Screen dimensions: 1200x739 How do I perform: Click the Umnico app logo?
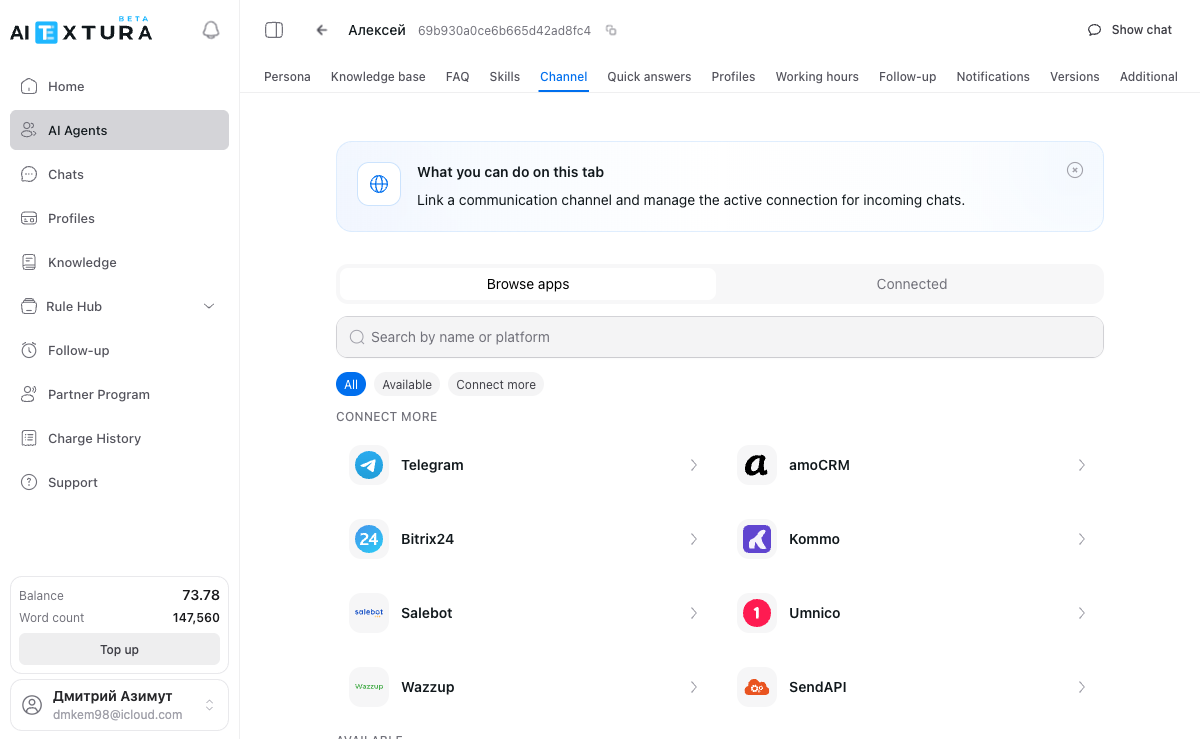[x=757, y=613]
